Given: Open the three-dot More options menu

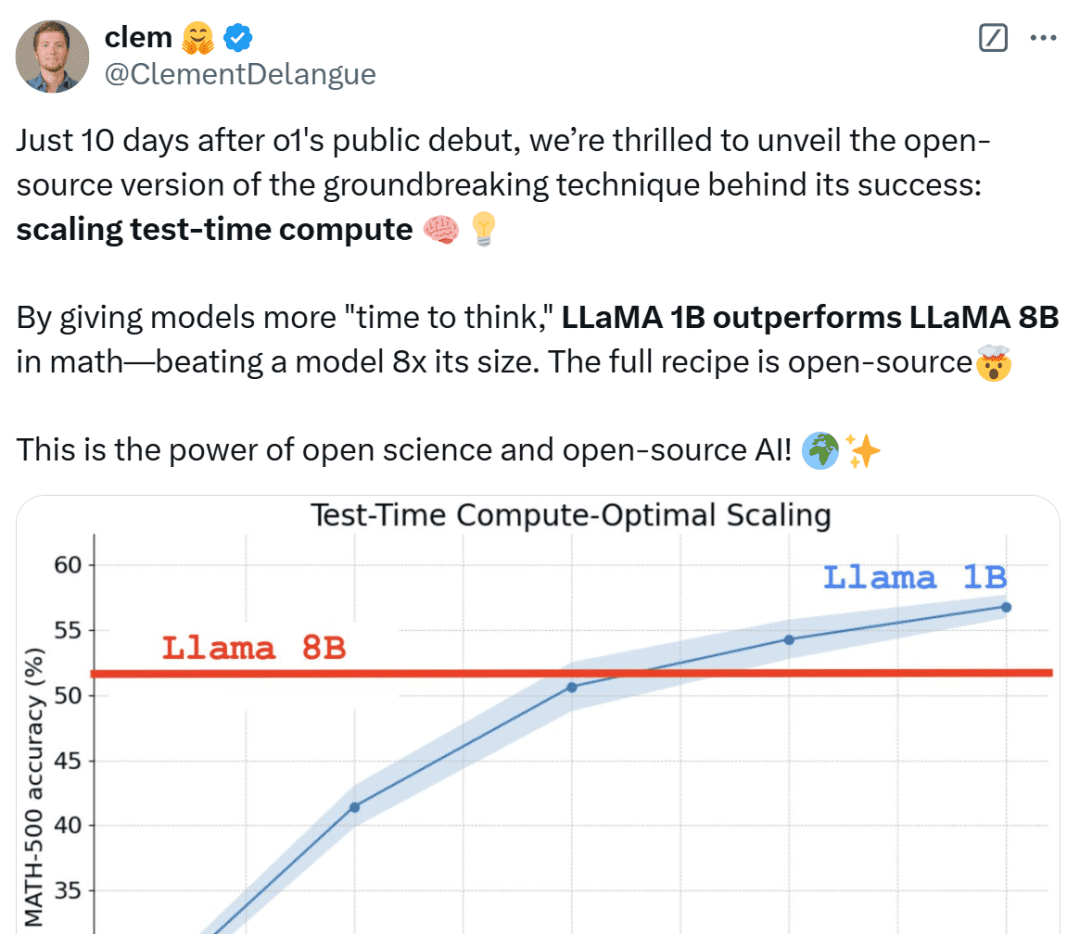Looking at the screenshot, I should pyautogui.click(x=1043, y=39).
